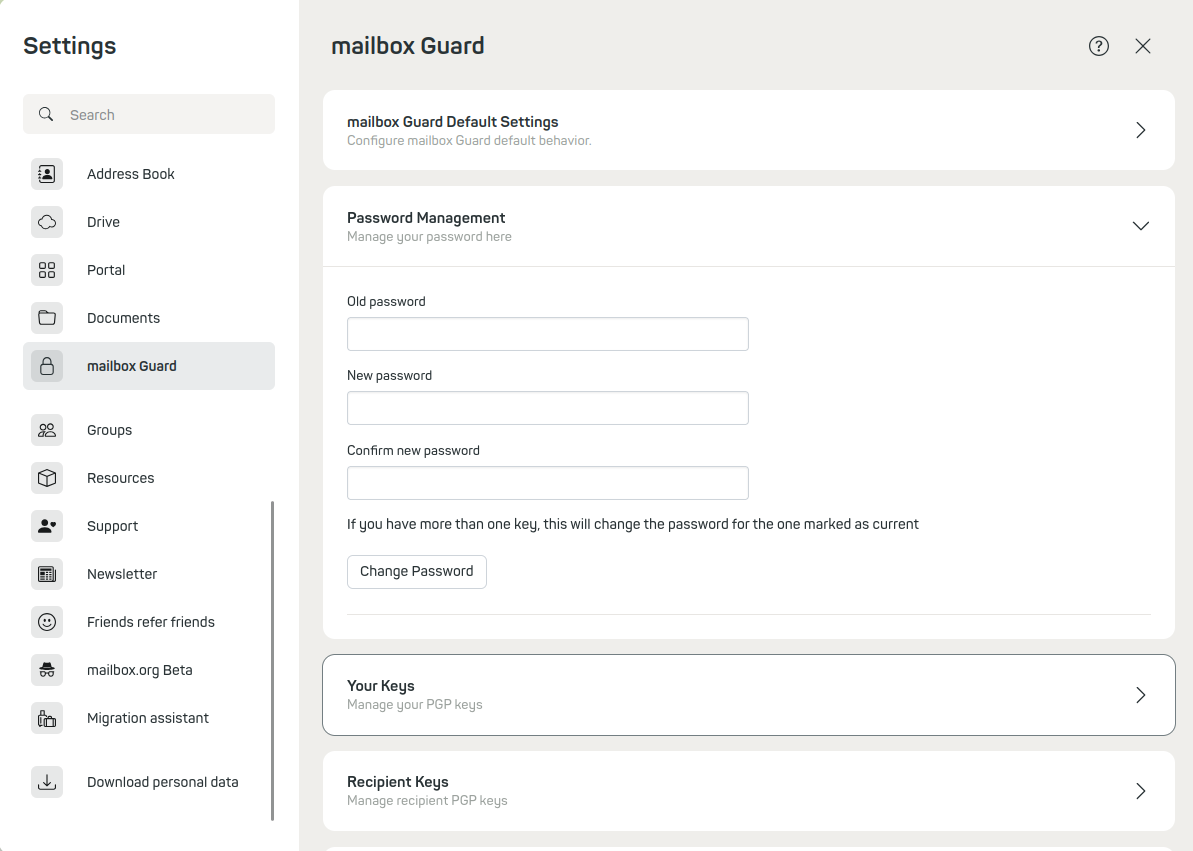This screenshot has height=851, width=1193.
Task: Click the Groups people icon
Action: [x=47, y=430]
